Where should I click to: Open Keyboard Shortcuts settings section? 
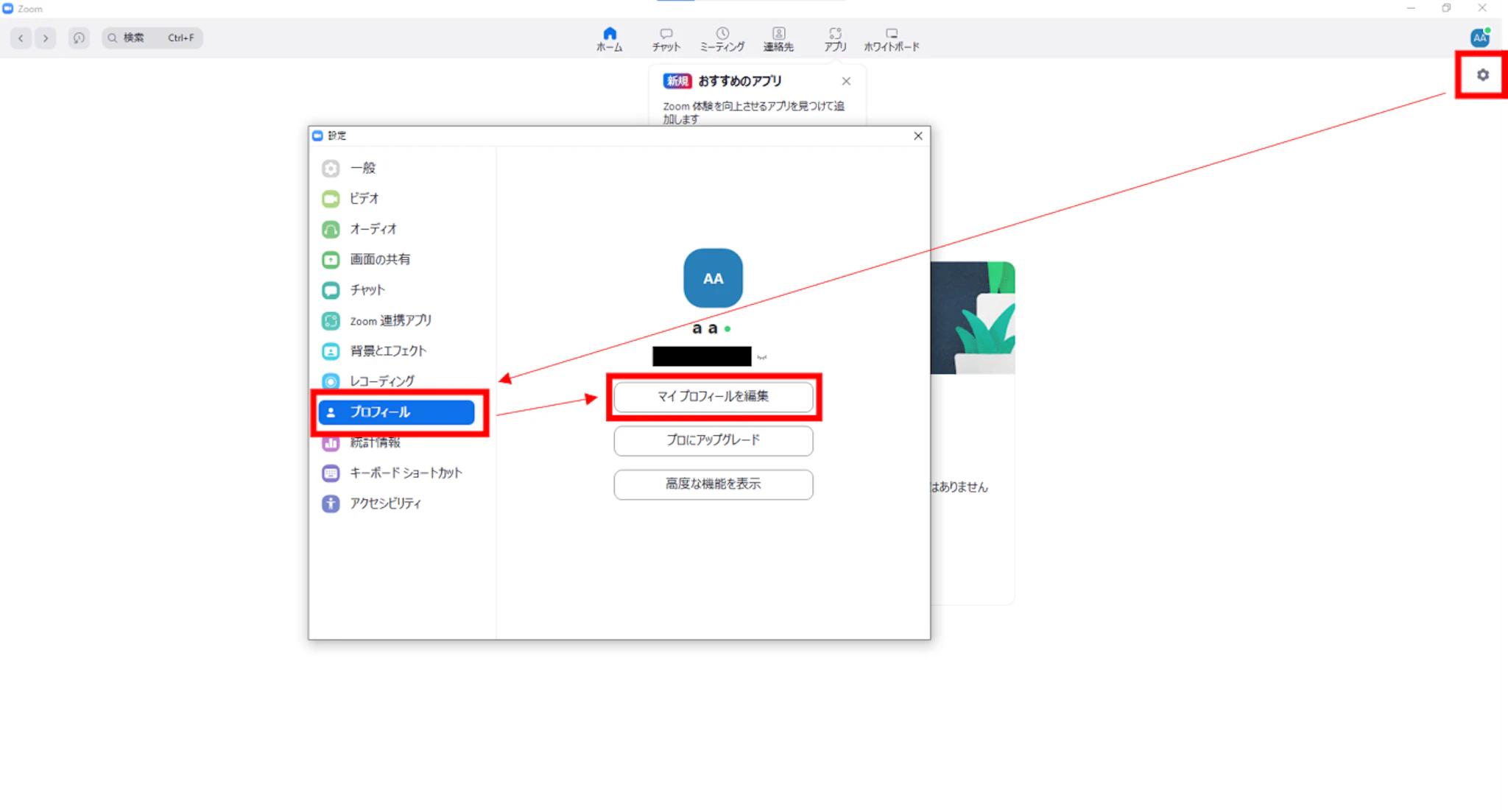(405, 473)
